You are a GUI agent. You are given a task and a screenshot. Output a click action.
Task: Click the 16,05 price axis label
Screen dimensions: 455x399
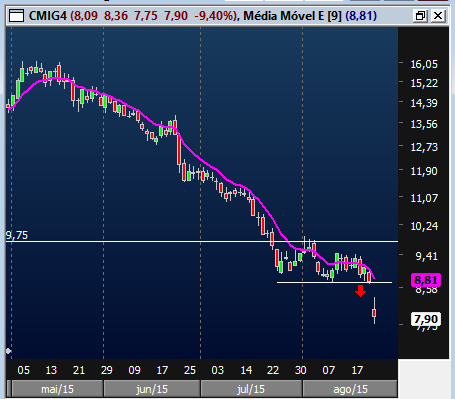coord(424,64)
